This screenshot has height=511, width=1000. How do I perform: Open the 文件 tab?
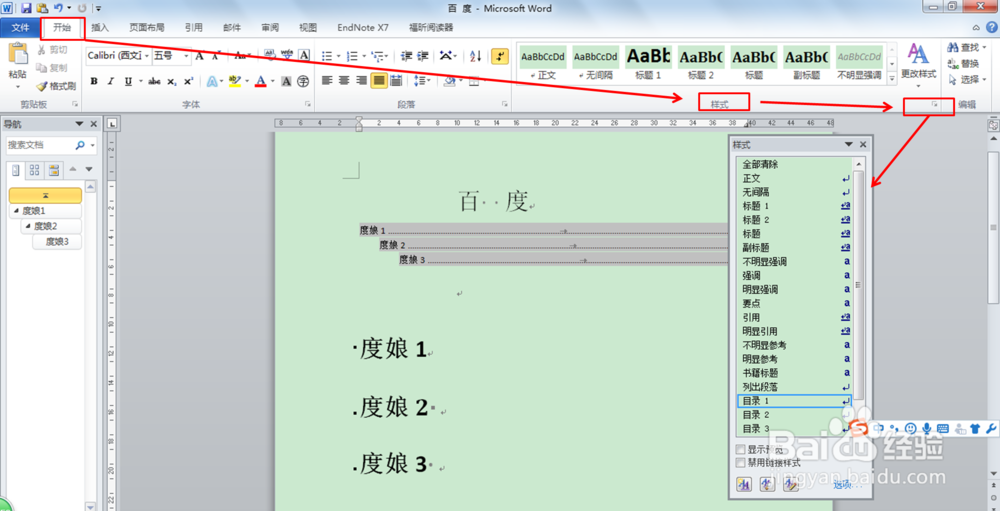[20, 27]
